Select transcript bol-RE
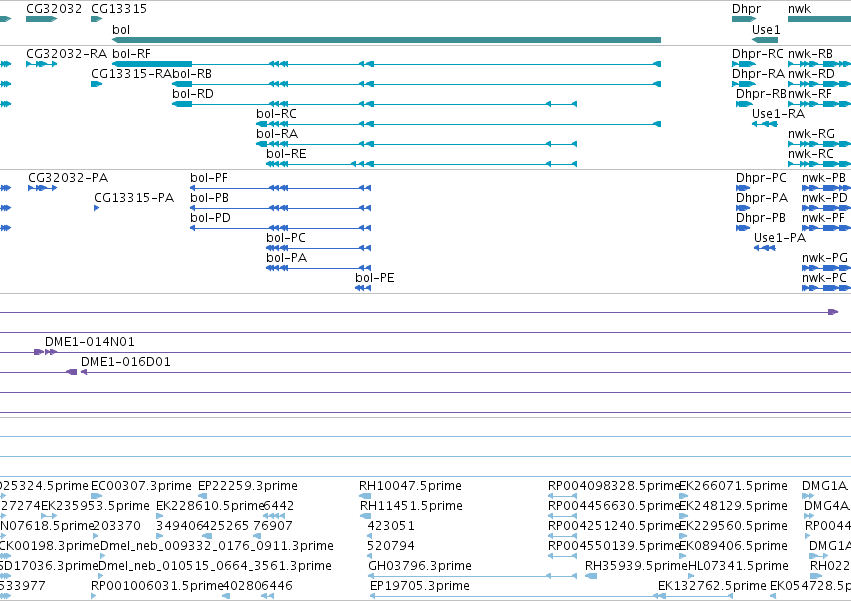851x601 pixels. (421, 164)
